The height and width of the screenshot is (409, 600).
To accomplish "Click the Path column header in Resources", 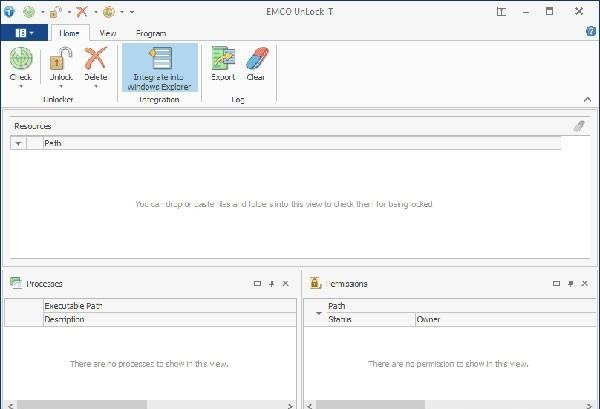I will tap(302, 143).
